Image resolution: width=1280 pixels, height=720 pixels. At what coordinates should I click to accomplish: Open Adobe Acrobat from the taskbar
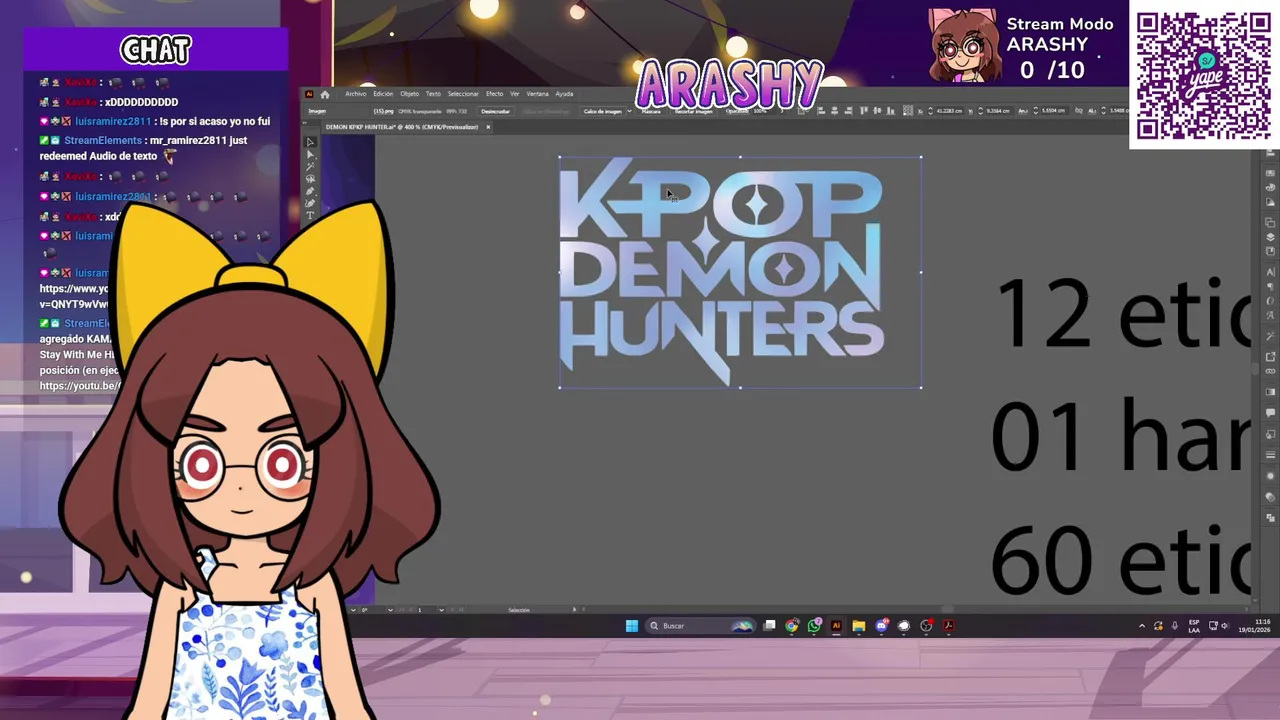pos(948,626)
